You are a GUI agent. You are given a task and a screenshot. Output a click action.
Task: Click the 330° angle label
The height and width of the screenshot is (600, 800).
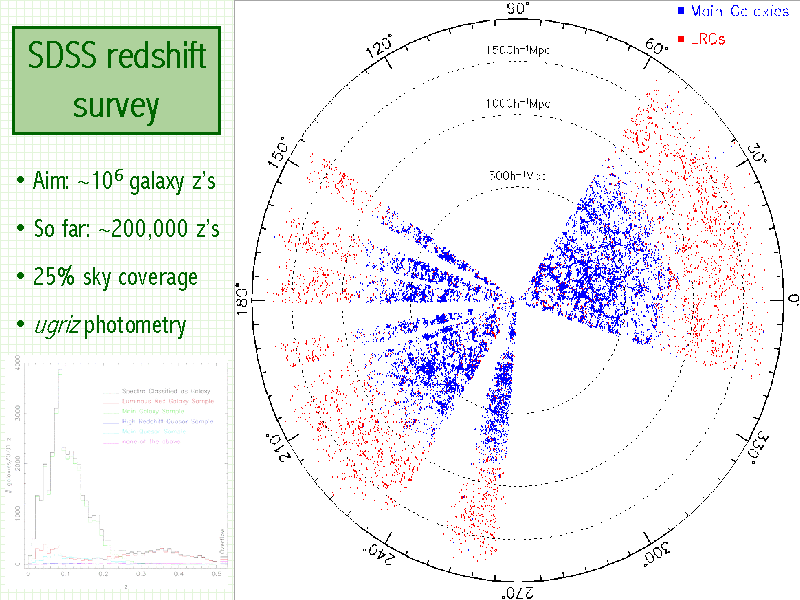click(x=758, y=447)
